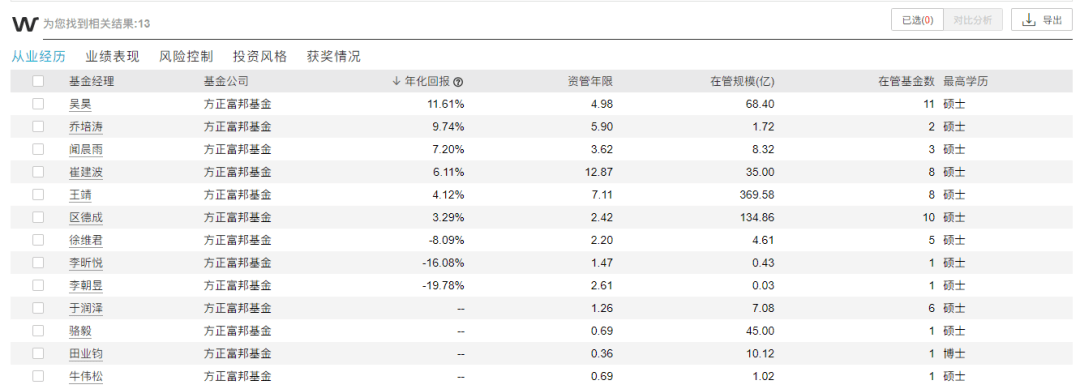Click the sort arrow on 年化回报 column

pos(396,81)
